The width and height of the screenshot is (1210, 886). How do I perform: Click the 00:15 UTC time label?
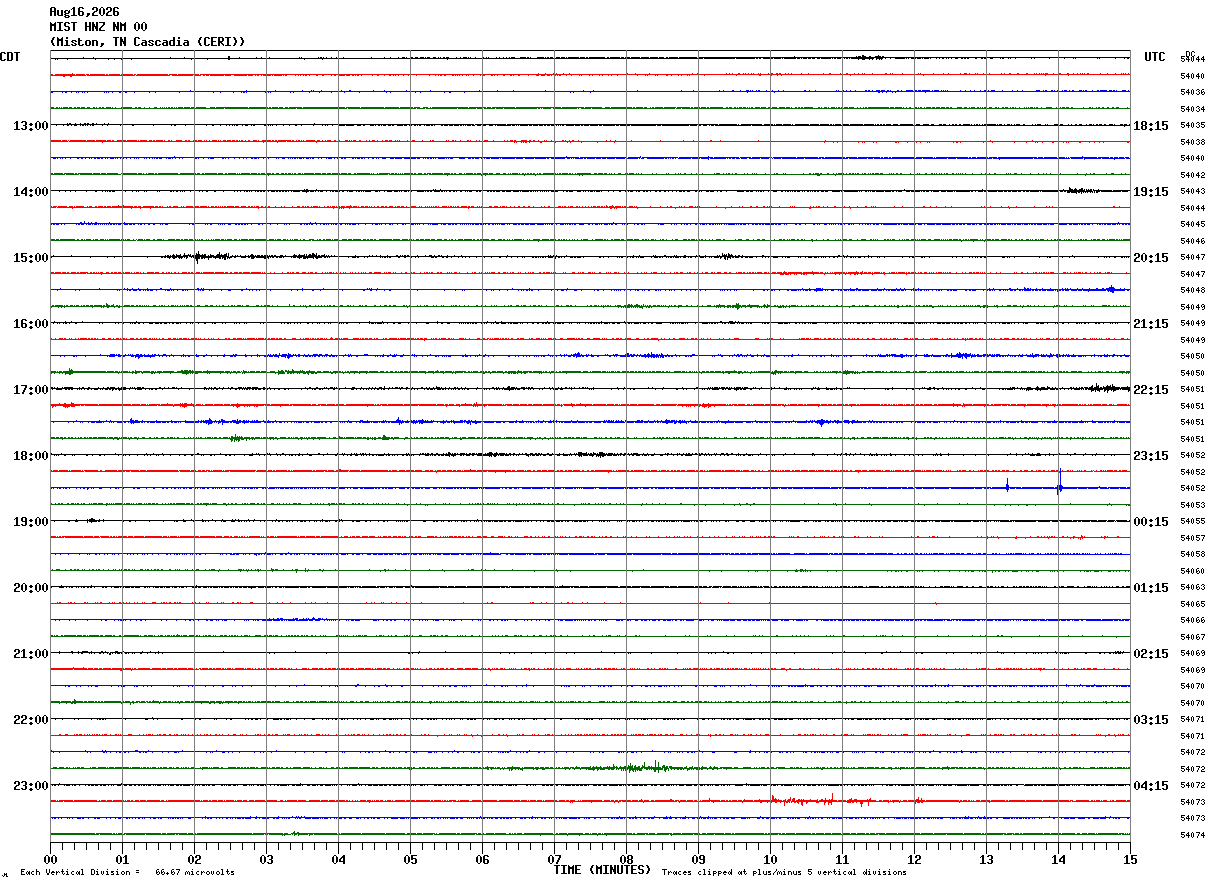(1151, 522)
